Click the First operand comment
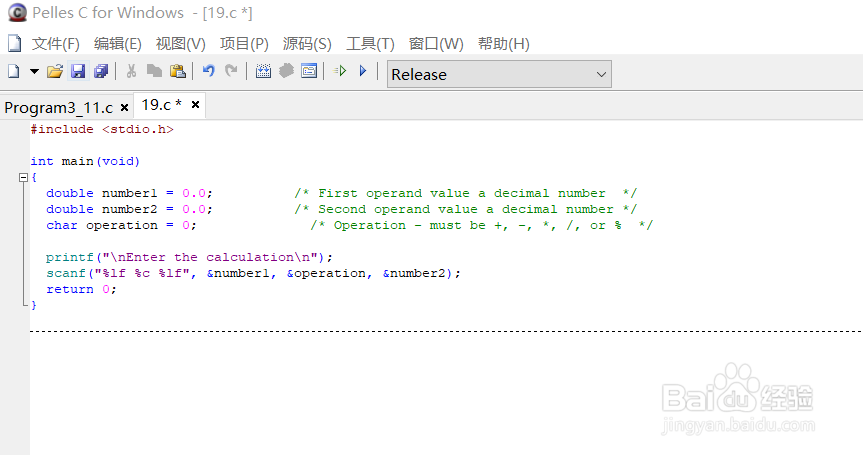Viewport: 863px width, 455px height. 466,193
